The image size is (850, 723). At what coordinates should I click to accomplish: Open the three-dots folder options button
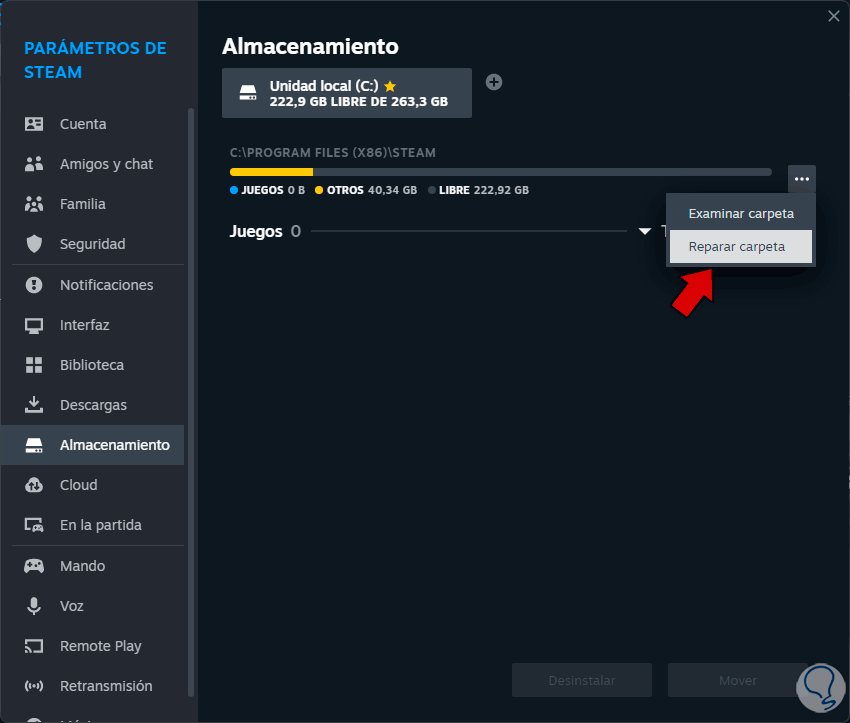[802, 179]
